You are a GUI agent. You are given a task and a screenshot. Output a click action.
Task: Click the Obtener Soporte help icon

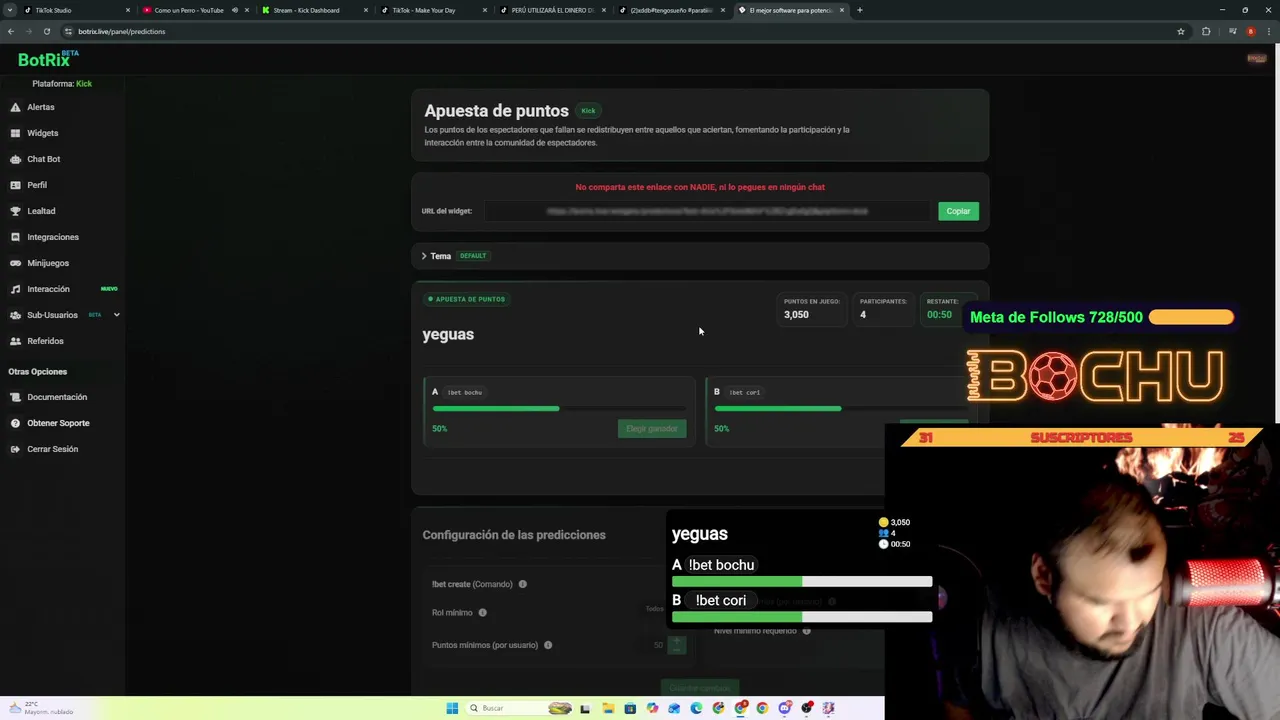(x=15, y=423)
